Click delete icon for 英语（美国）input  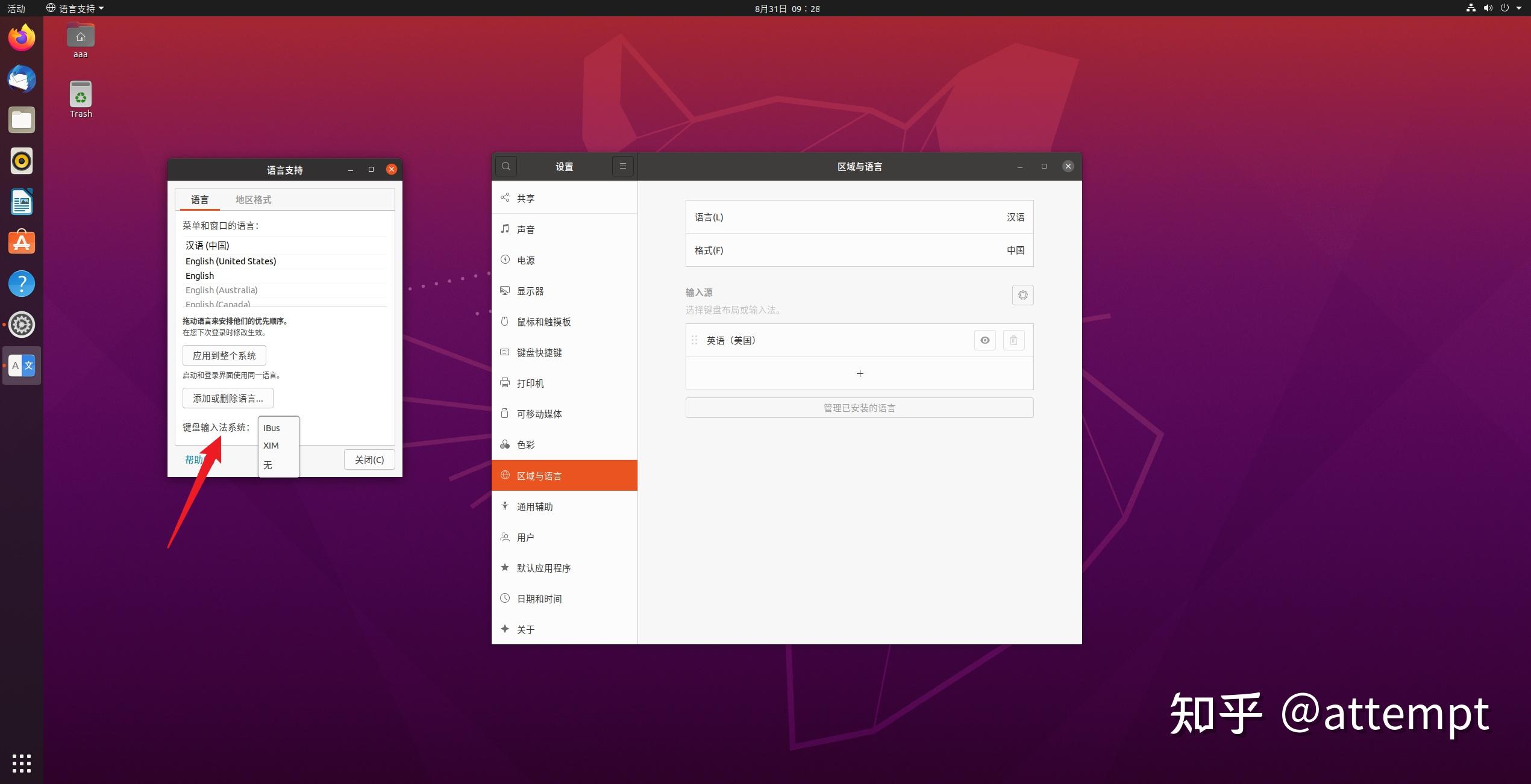1014,339
